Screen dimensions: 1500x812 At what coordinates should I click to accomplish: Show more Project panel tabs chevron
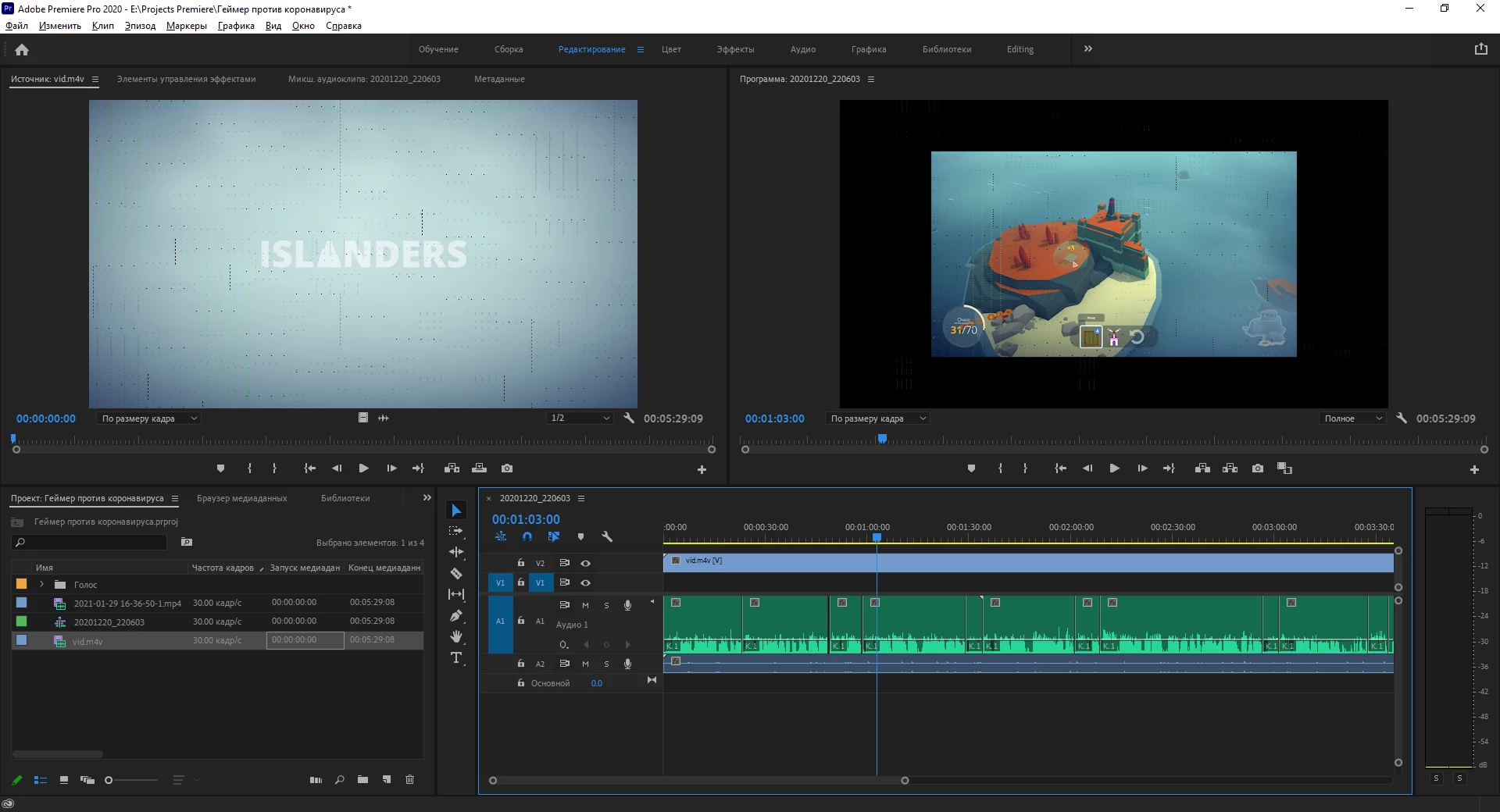pyautogui.click(x=427, y=497)
